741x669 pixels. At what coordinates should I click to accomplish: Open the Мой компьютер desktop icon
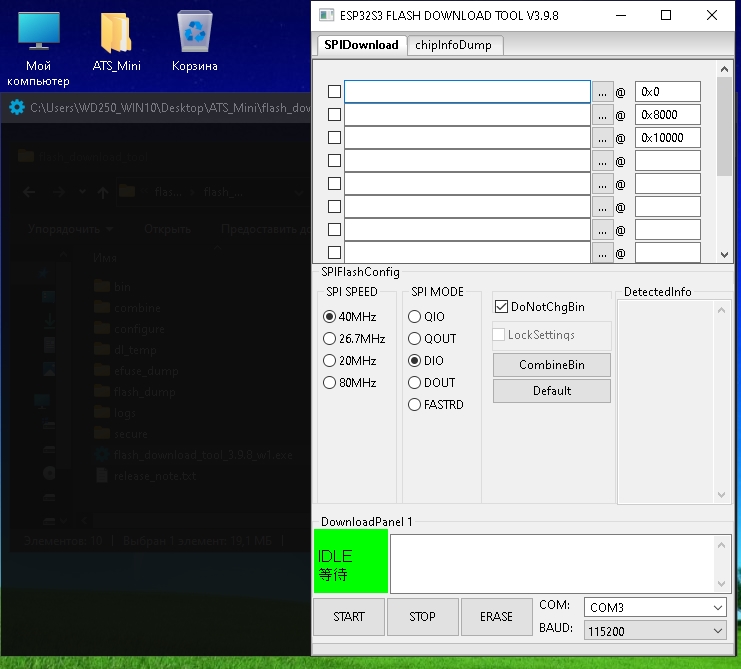pyautogui.click(x=38, y=47)
